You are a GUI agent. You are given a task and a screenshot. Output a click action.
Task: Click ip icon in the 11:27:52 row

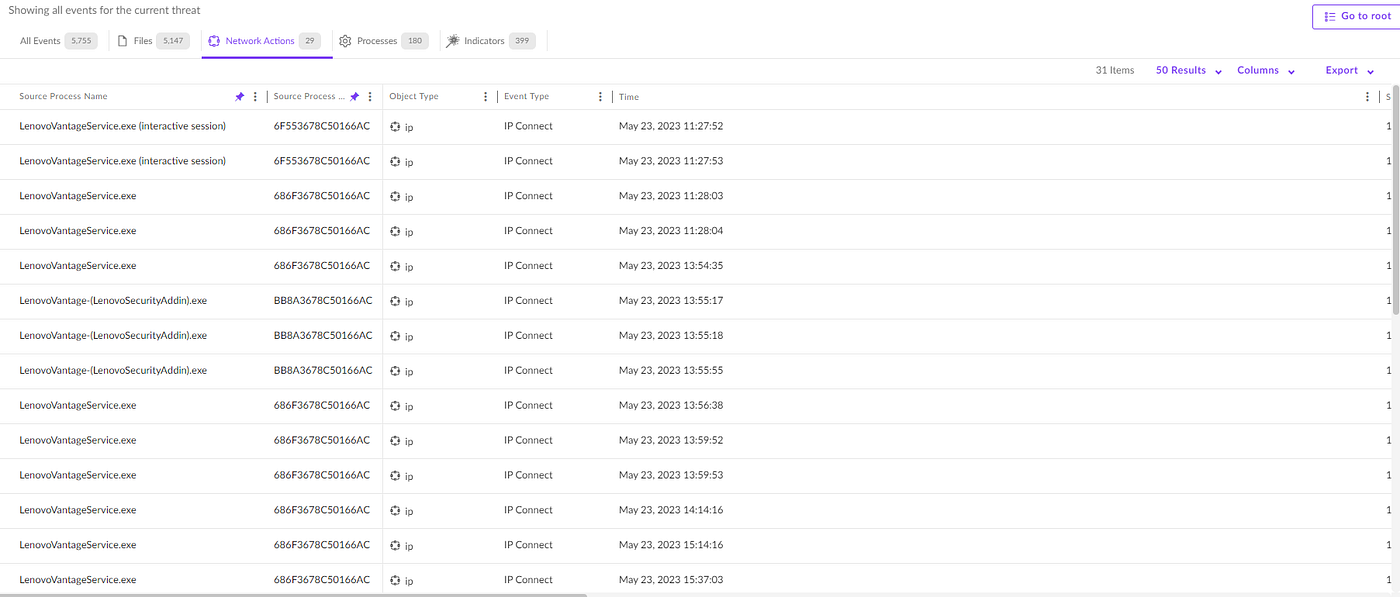[x=395, y=127]
